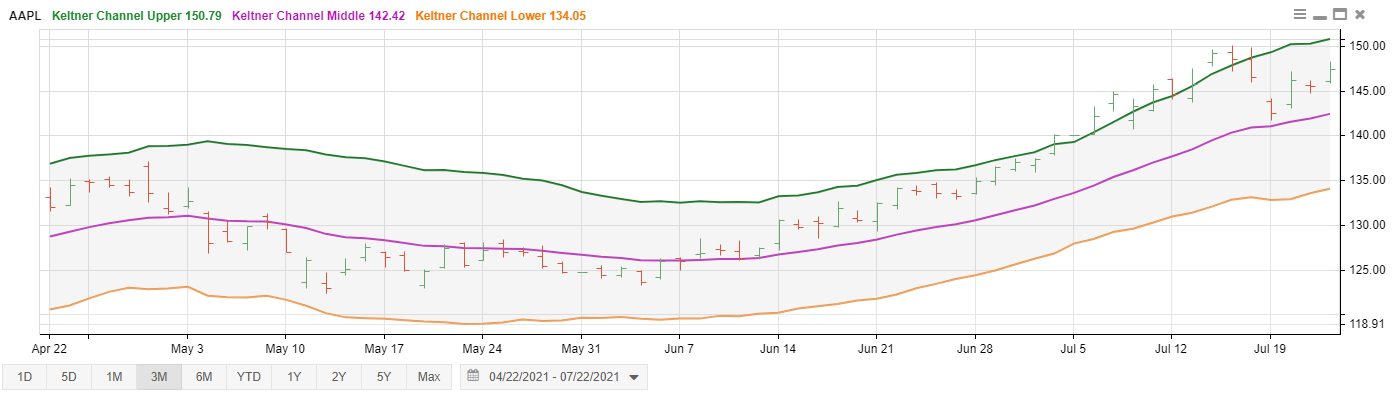This screenshot has width=1396, height=395.
Task: Switch to the 1M range
Action: (x=114, y=377)
